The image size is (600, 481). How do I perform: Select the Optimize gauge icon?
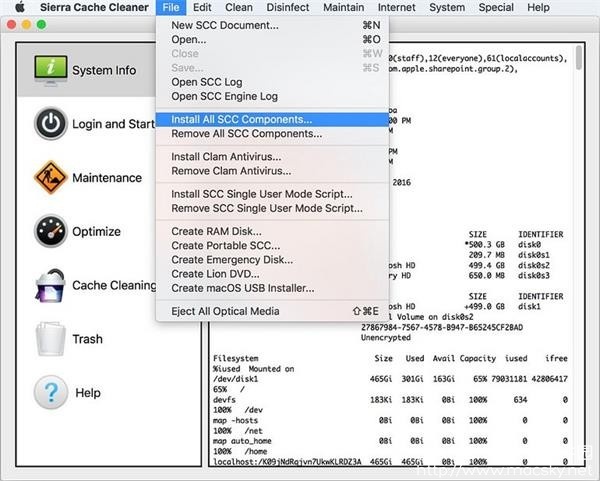click(51, 231)
